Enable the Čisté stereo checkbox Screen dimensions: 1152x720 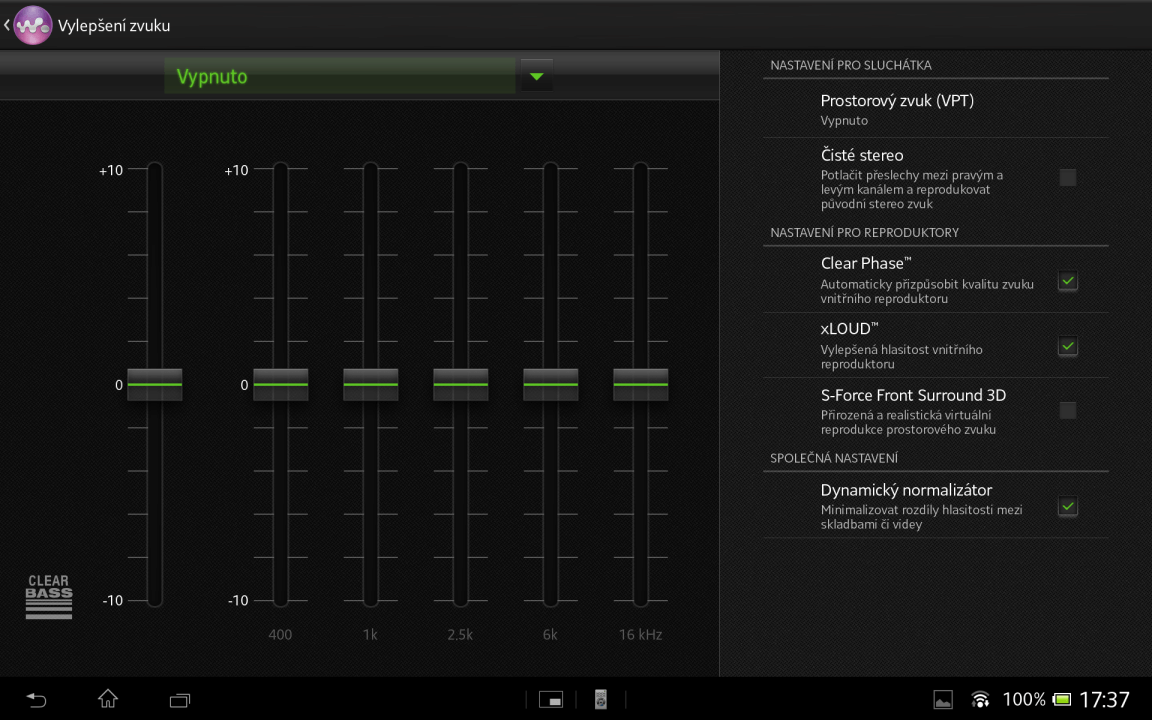tap(1068, 178)
